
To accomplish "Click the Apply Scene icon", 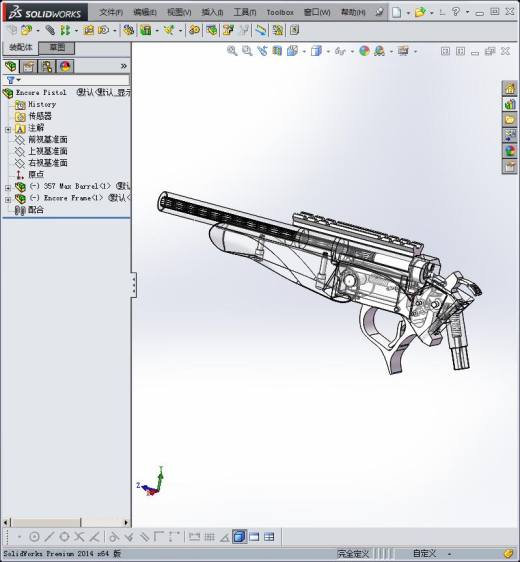I will (379, 51).
